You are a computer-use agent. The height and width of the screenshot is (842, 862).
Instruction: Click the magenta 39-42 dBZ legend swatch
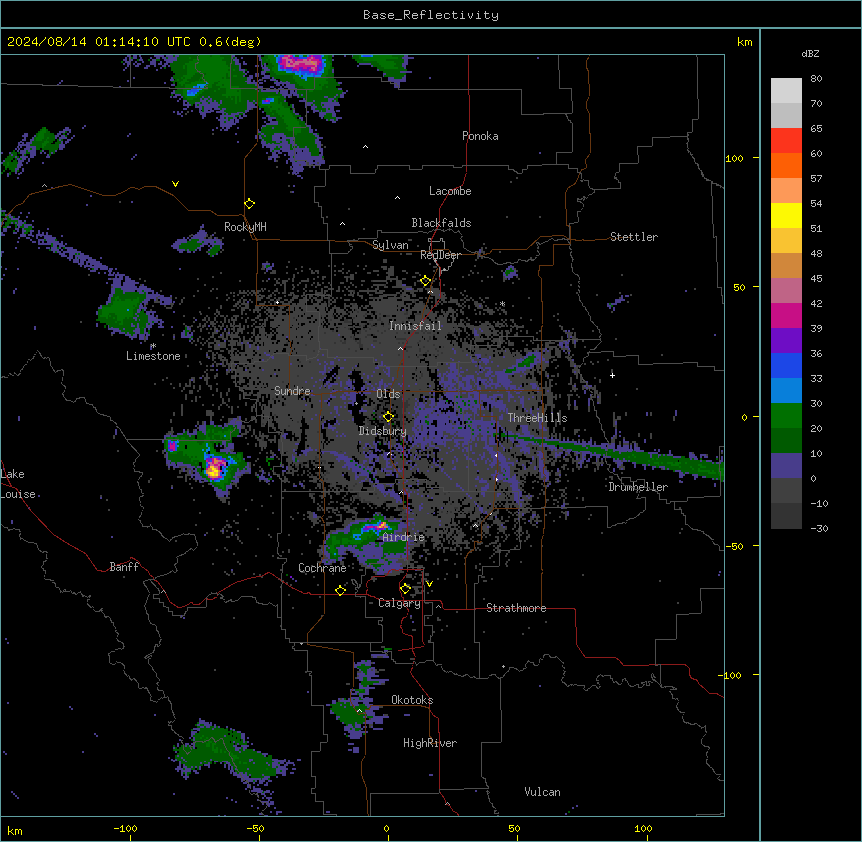coord(786,315)
